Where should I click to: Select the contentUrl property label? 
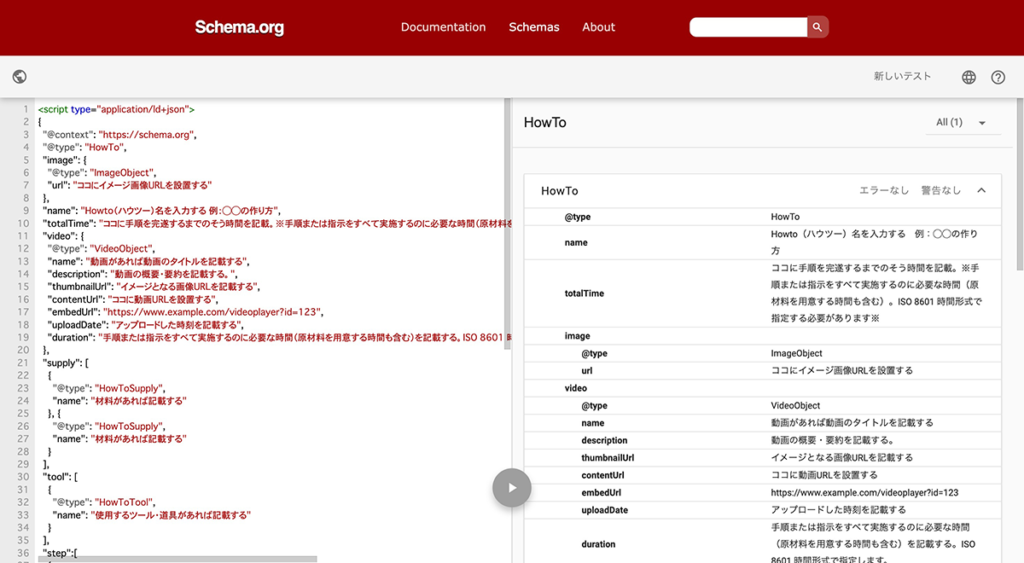click(x=603, y=475)
